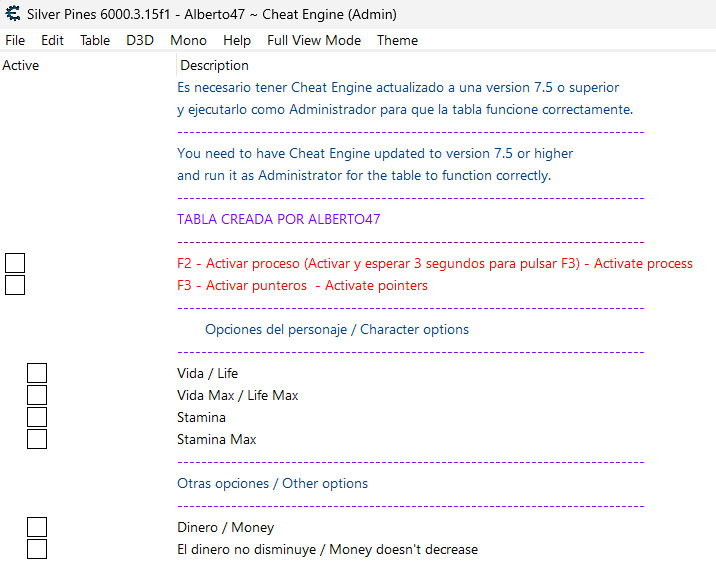Click the window title Silver Pines text

[x=211, y=14]
